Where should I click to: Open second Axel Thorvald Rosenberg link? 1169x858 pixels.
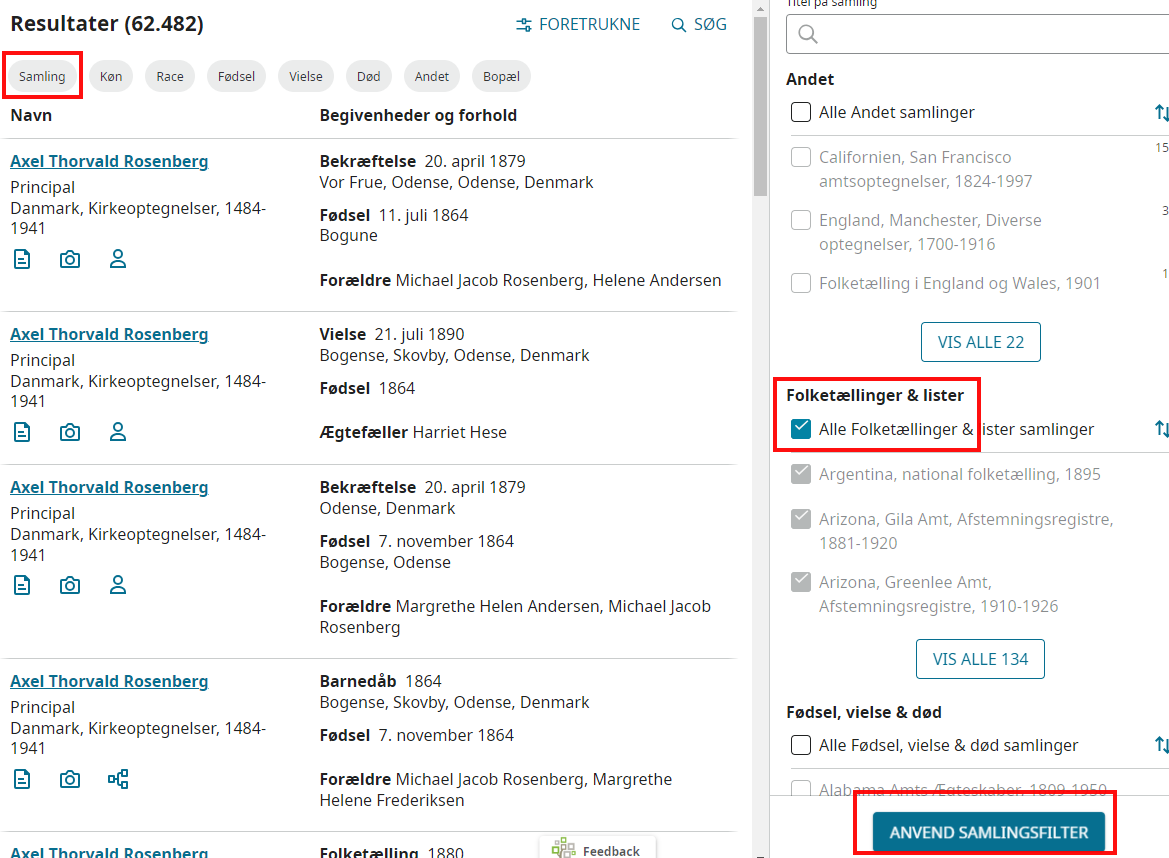click(x=109, y=334)
